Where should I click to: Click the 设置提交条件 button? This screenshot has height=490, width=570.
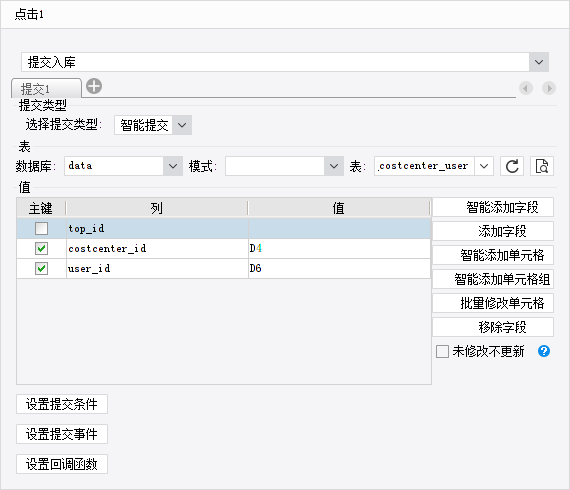(x=62, y=404)
